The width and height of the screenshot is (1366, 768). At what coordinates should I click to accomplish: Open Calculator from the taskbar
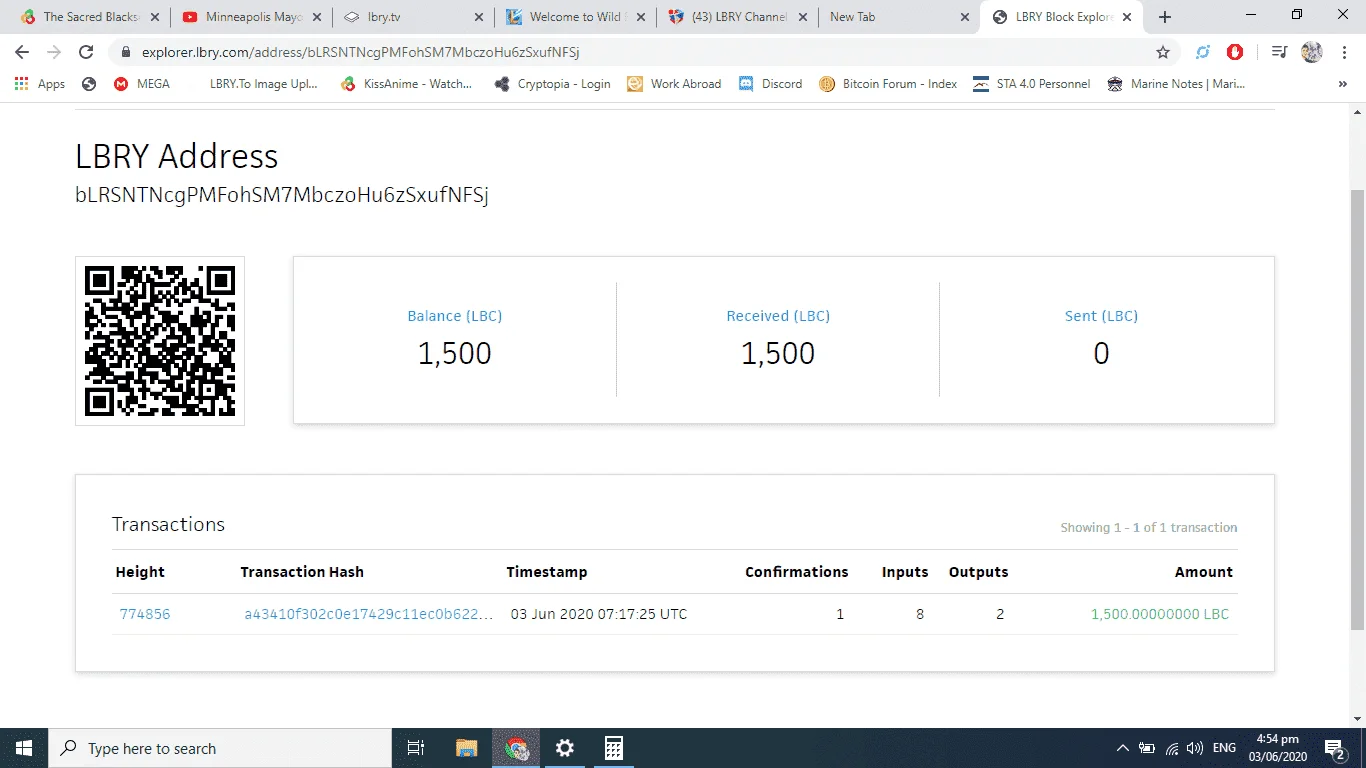pos(614,748)
